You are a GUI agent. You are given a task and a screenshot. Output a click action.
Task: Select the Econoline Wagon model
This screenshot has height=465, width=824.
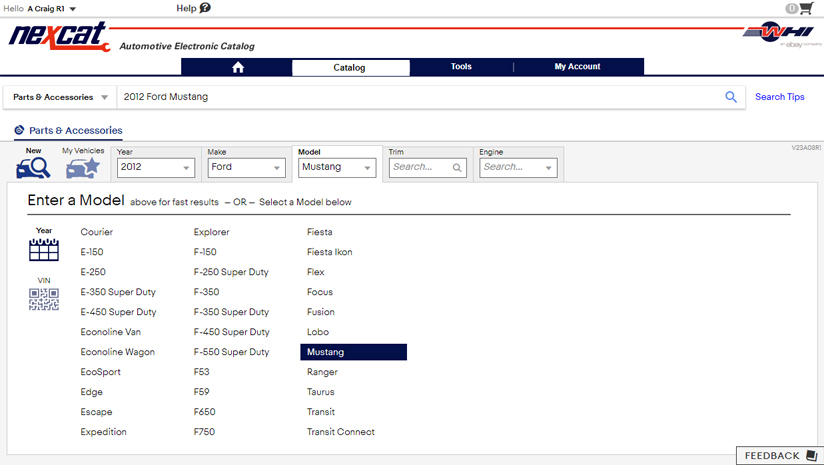(118, 352)
